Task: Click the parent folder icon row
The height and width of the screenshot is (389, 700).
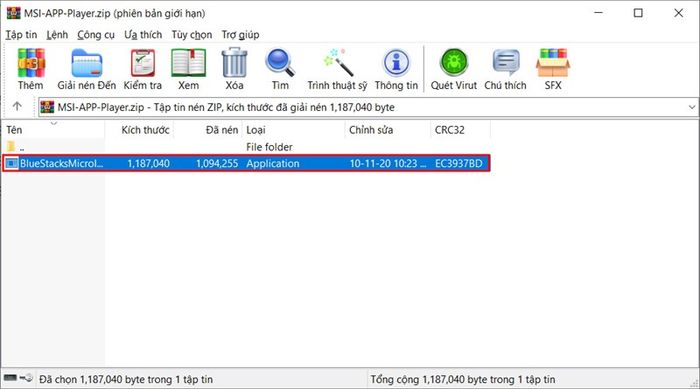Action: click(x=11, y=146)
